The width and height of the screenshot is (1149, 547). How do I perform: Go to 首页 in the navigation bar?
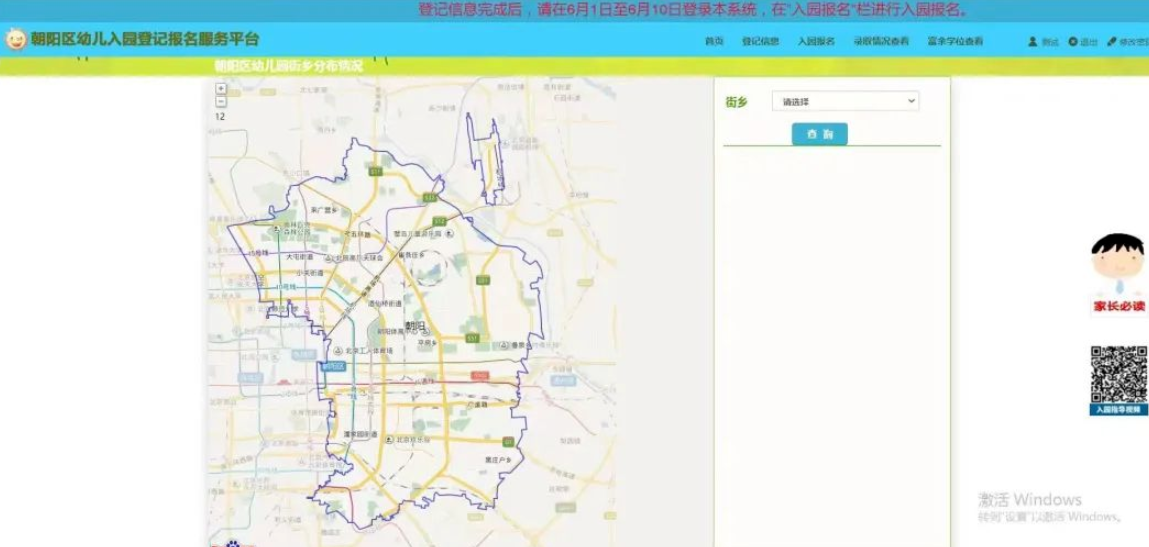pos(714,42)
